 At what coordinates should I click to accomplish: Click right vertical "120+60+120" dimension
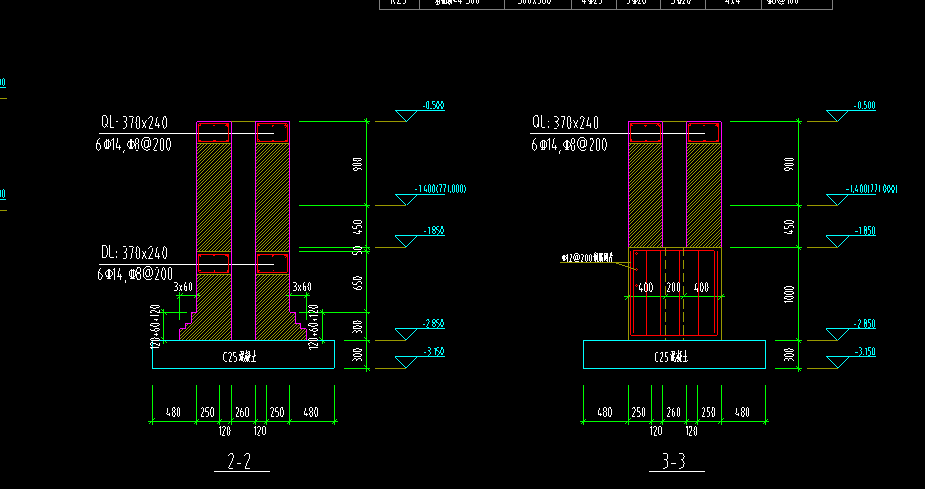314,326
